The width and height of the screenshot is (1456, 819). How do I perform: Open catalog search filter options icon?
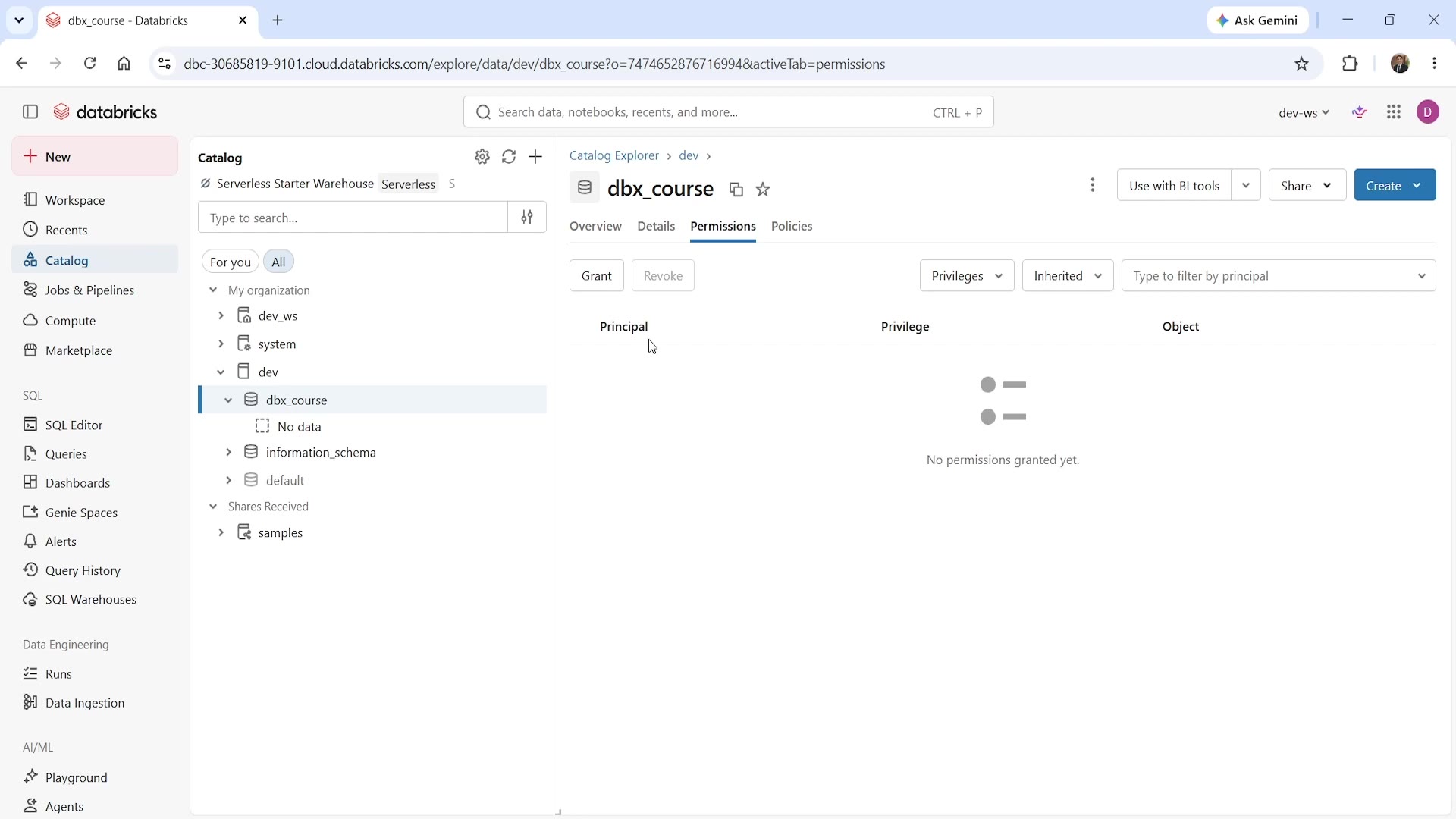tap(527, 218)
